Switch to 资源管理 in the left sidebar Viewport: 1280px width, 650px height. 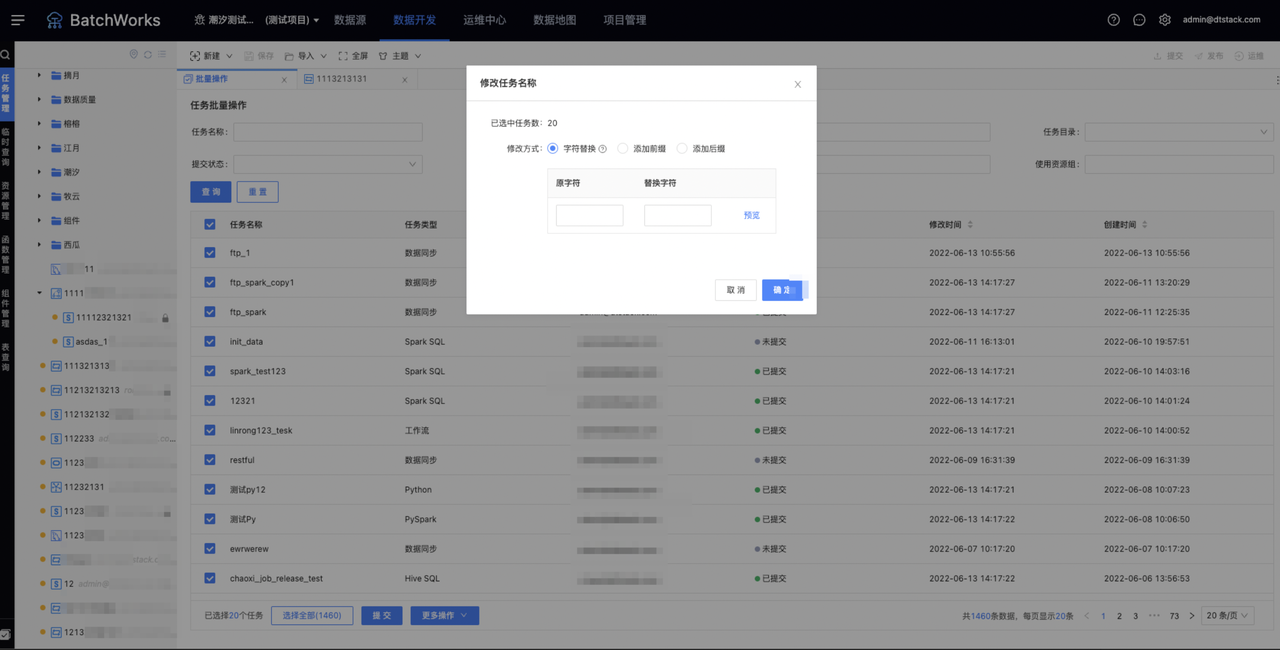click(x=6, y=201)
